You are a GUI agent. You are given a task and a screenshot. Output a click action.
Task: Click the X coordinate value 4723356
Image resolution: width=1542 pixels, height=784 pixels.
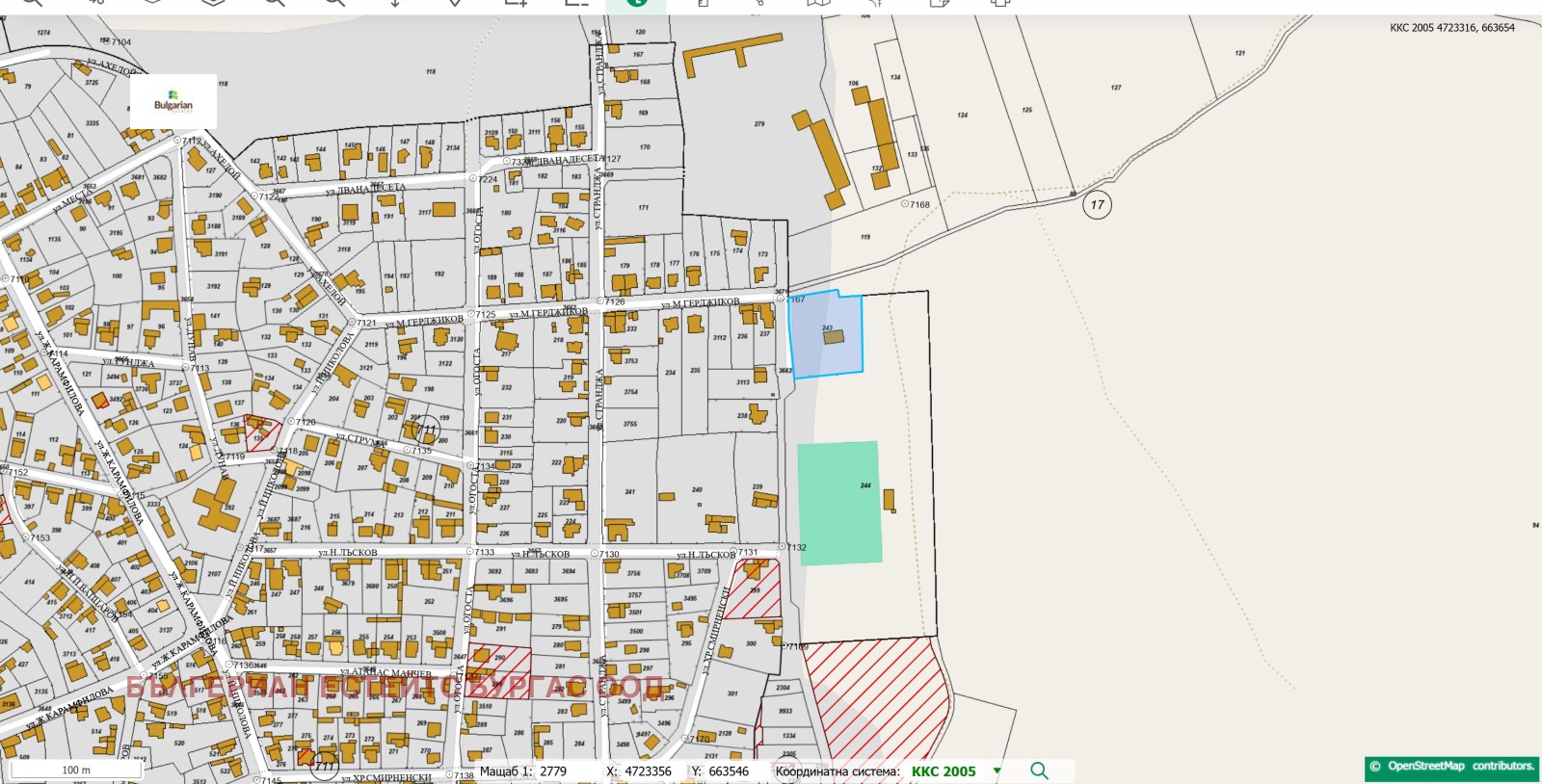648,771
